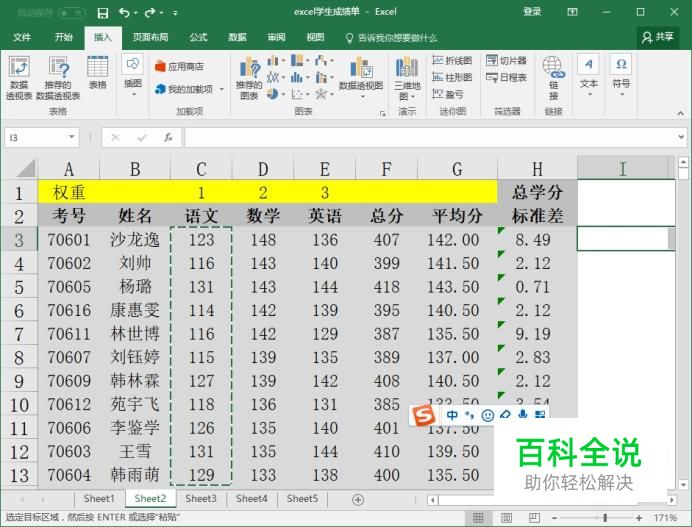Select row 5 header
Screen dimensions: 692x527
19,287
